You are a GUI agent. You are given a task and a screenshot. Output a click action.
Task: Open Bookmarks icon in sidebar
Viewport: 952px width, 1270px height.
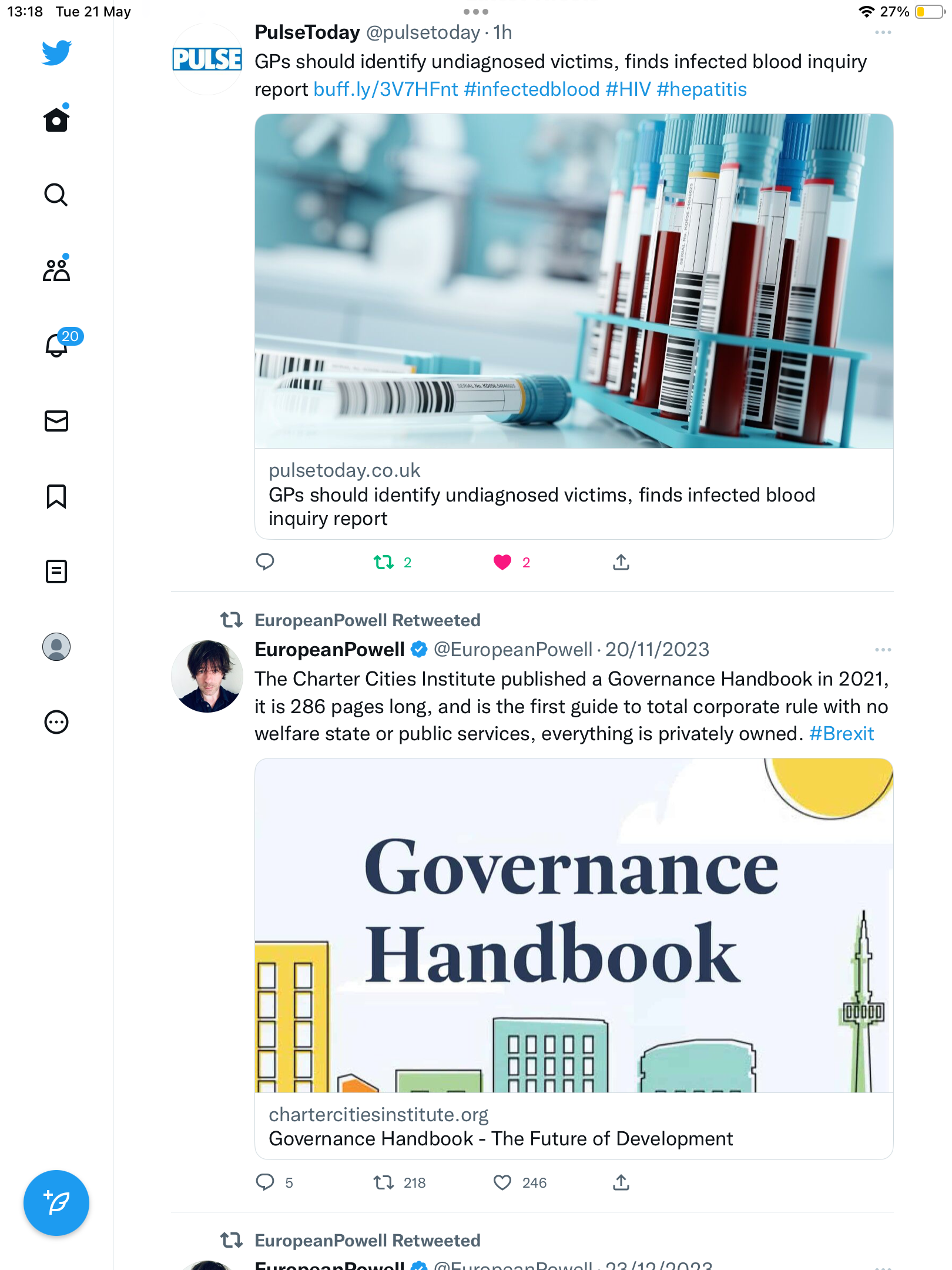click(x=56, y=496)
